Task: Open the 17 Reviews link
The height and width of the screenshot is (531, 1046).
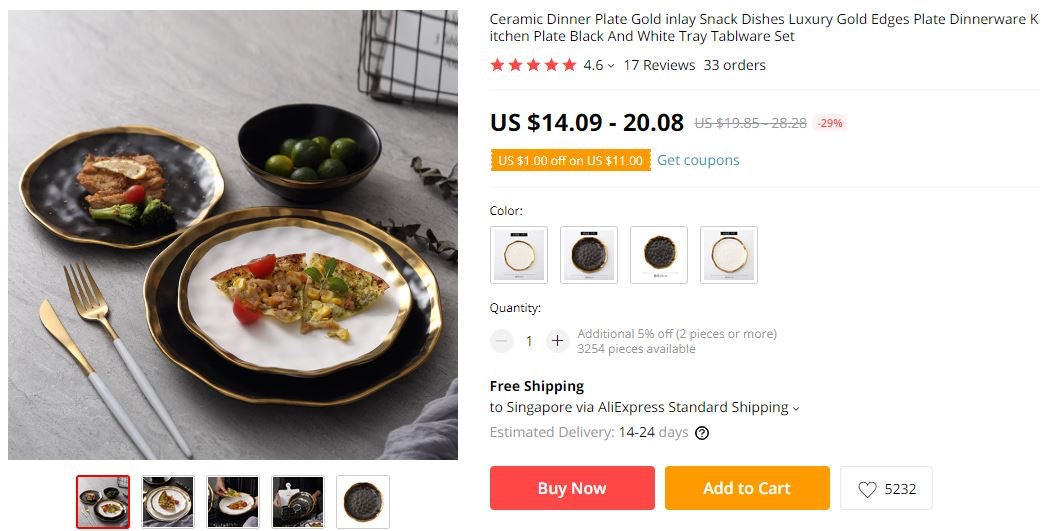Action: click(x=659, y=65)
